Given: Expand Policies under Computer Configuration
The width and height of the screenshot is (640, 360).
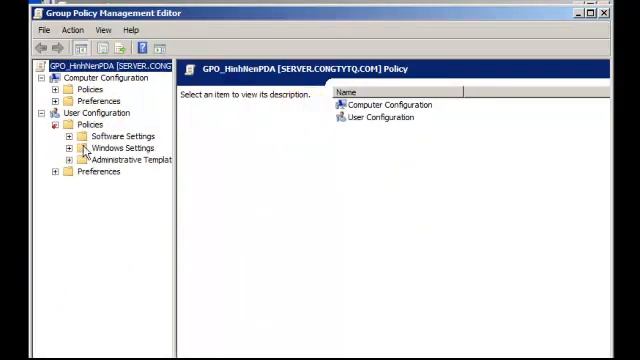Looking at the screenshot, I should pos(55,89).
